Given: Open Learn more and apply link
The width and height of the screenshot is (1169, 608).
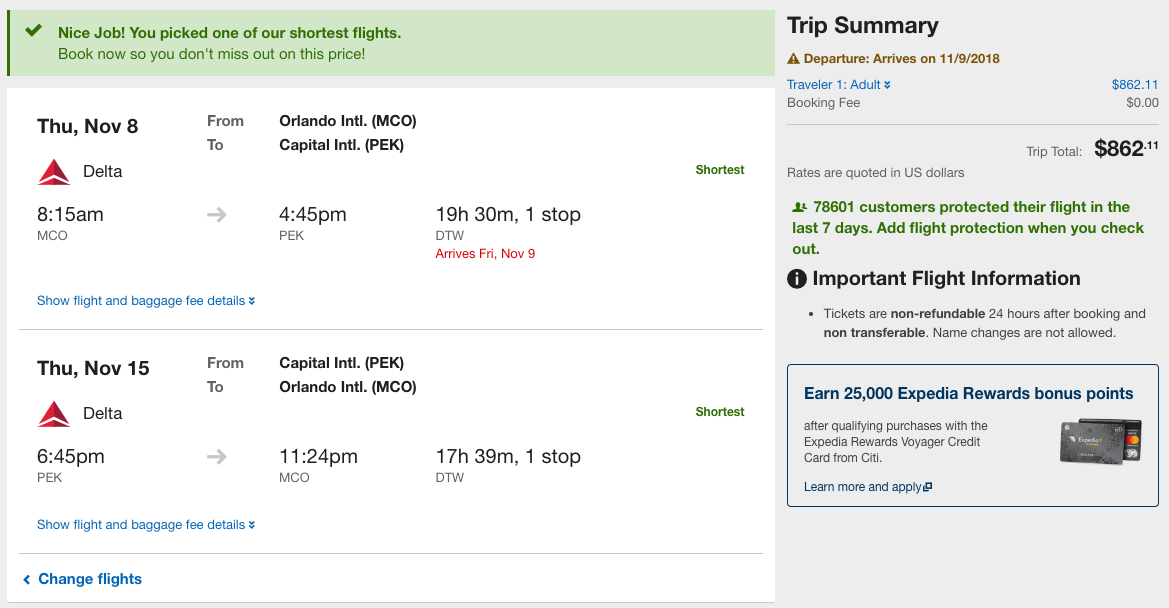Looking at the screenshot, I should pyautogui.click(x=868, y=487).
